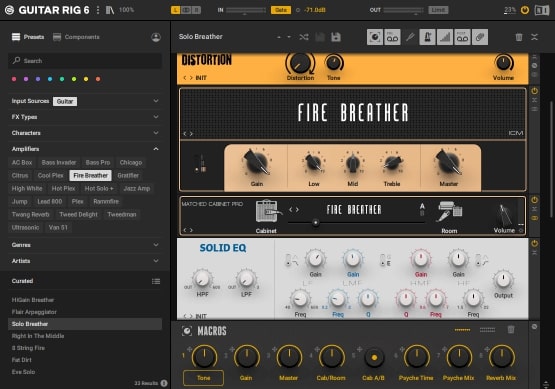This screenshot has width=555, height=389.
Task: Select the Guitar input source tag
Action: (65, 101)
